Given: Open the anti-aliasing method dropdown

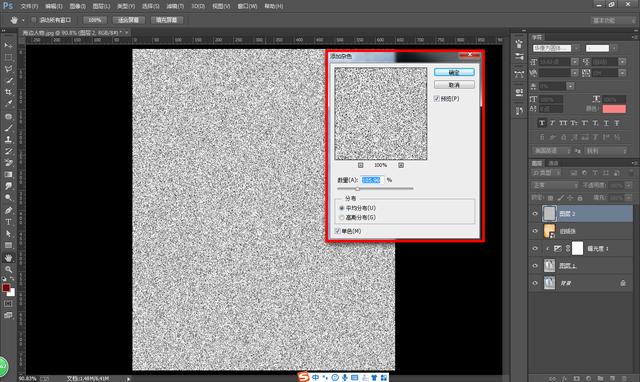Looking at the screenshot, I should [x=606, y=151].
